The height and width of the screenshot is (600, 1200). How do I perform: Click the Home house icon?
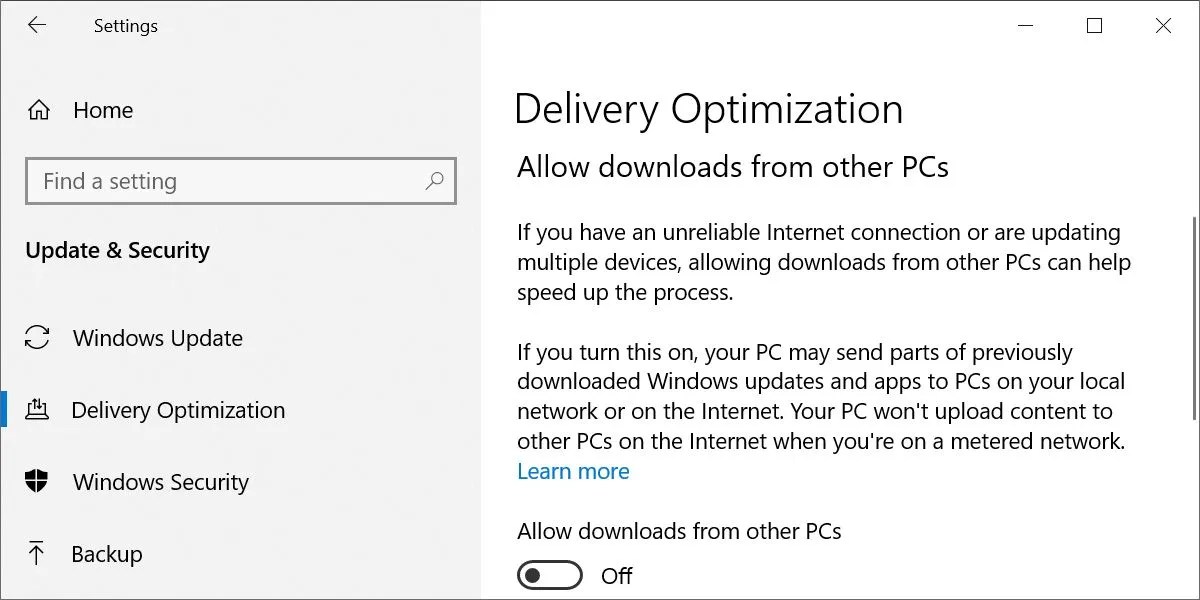tap(38, 110)
